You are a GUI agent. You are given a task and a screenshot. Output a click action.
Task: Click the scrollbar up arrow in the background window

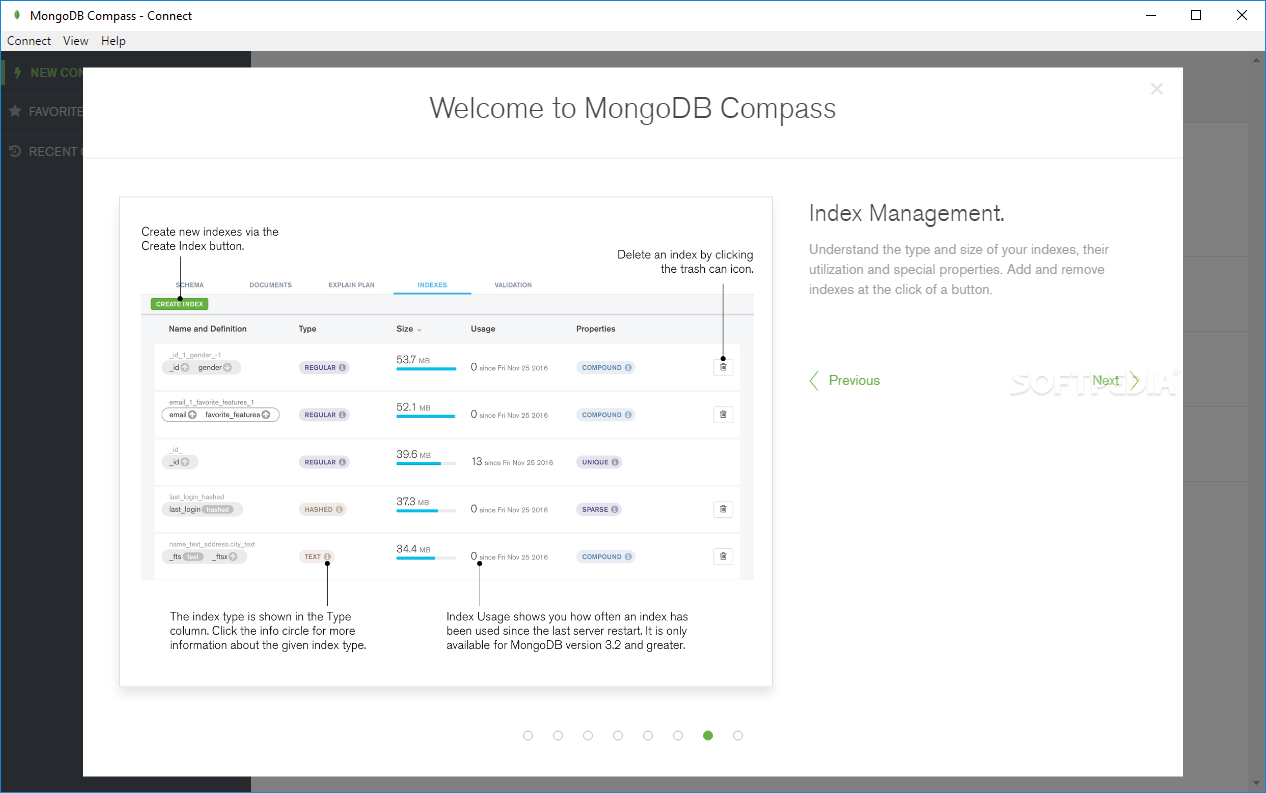pyautogui.click(x=1257, y=60)
